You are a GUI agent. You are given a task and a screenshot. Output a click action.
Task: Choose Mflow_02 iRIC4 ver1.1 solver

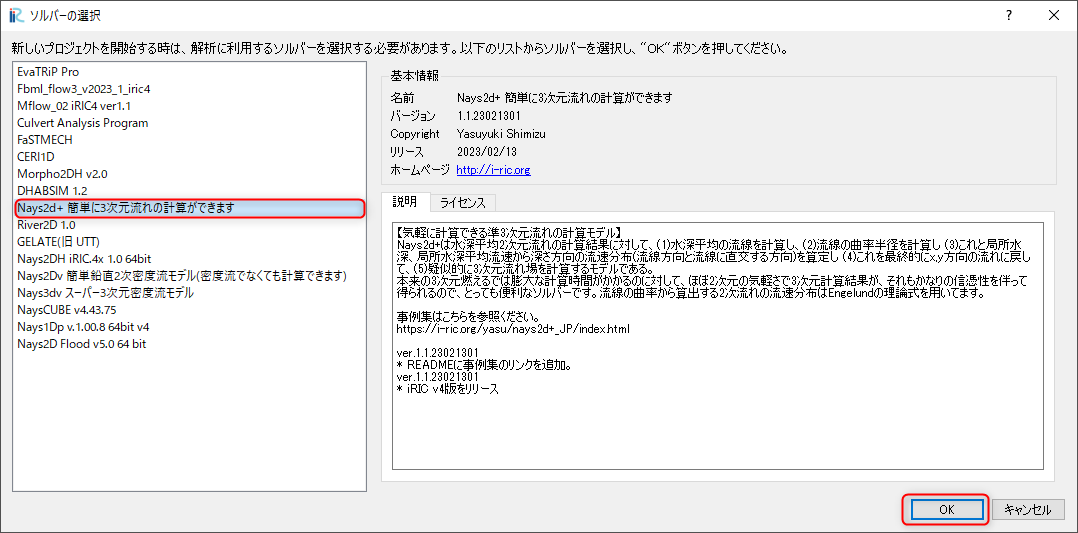click(189, 106)
